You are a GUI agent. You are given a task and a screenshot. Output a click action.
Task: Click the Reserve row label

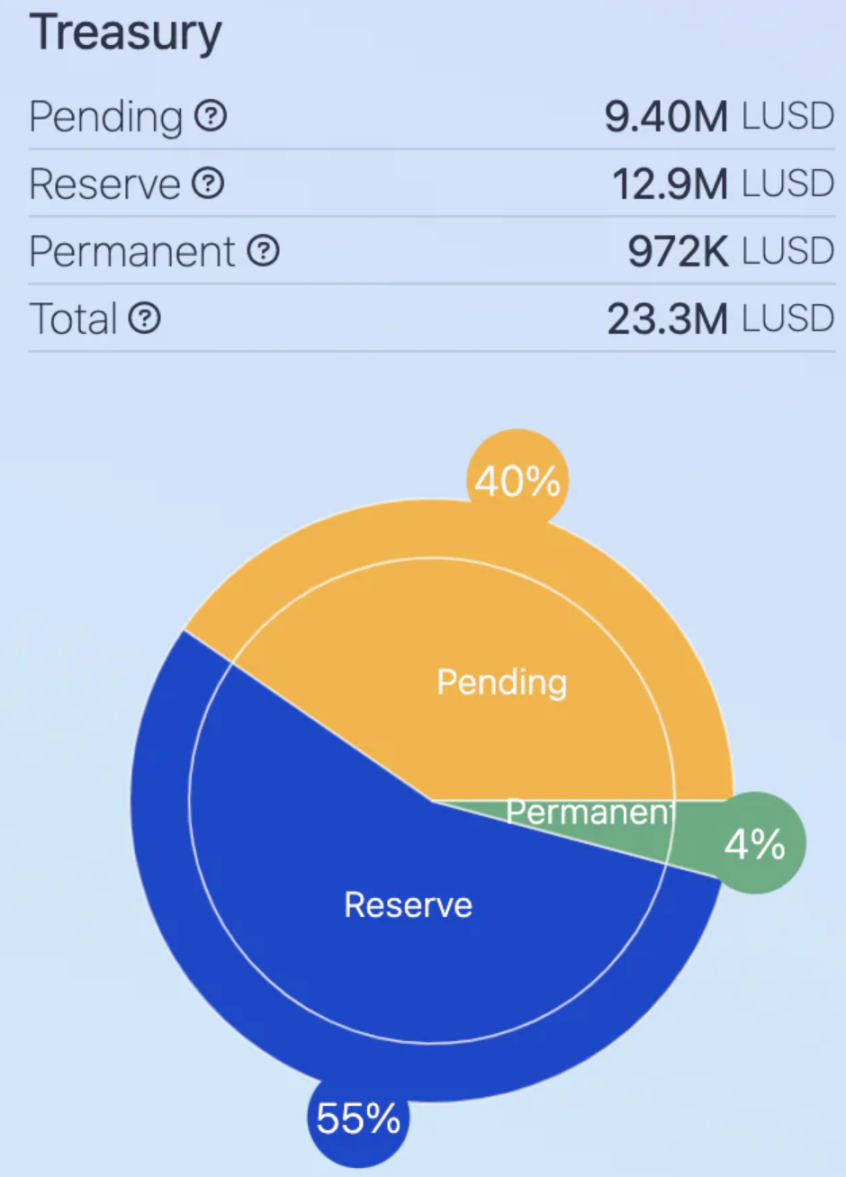coord(104,184)
